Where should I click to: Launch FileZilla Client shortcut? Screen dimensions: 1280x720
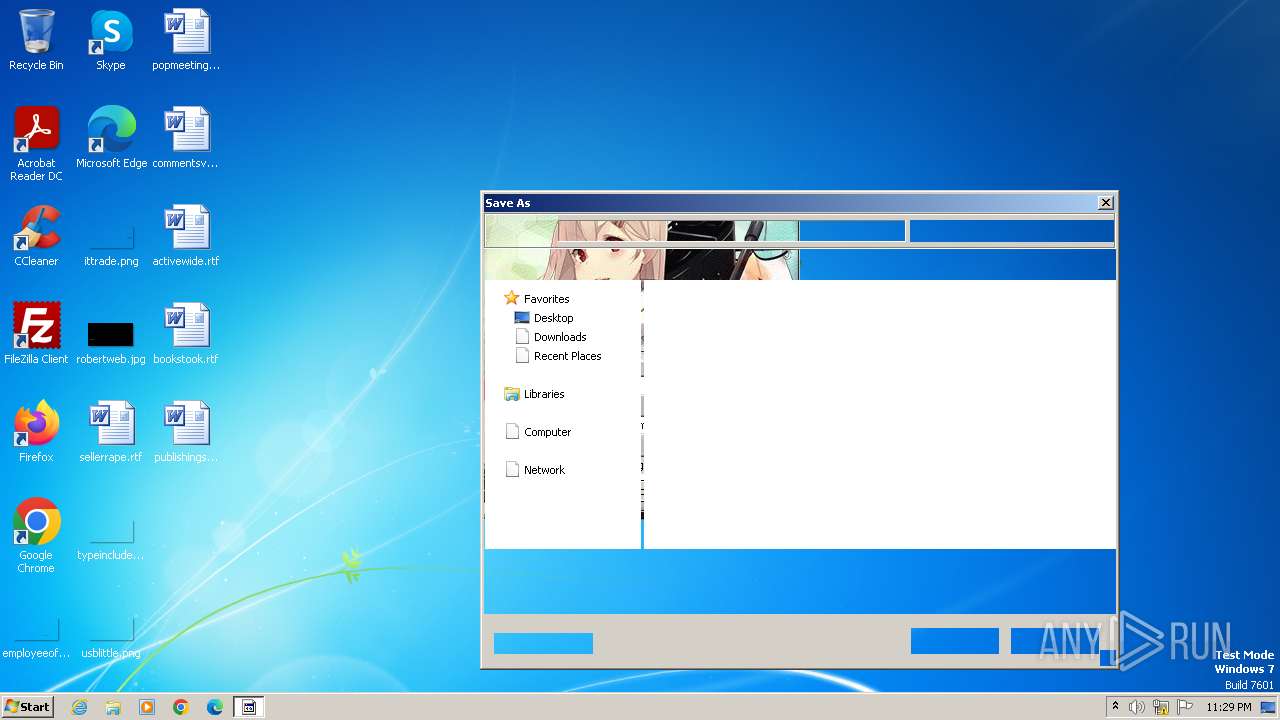pyautogui.click(x=36, y=334)
